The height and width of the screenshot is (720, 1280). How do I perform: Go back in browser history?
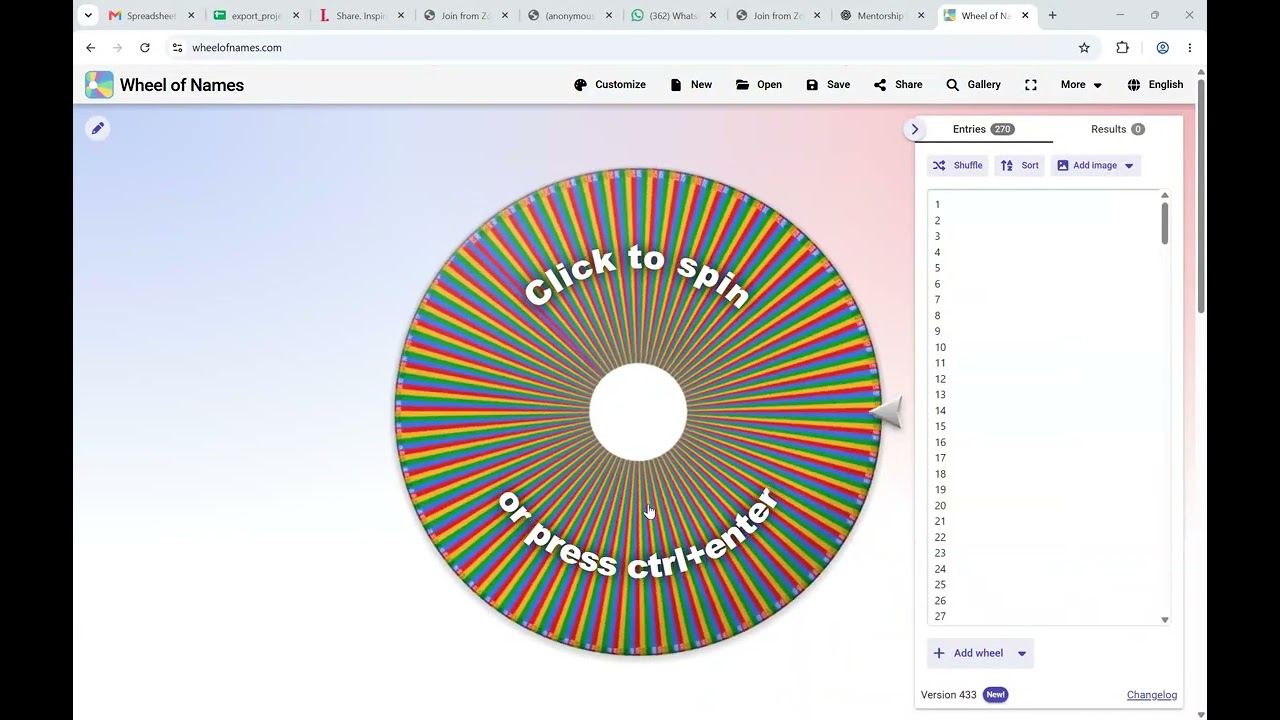click(x=91, y=47)
